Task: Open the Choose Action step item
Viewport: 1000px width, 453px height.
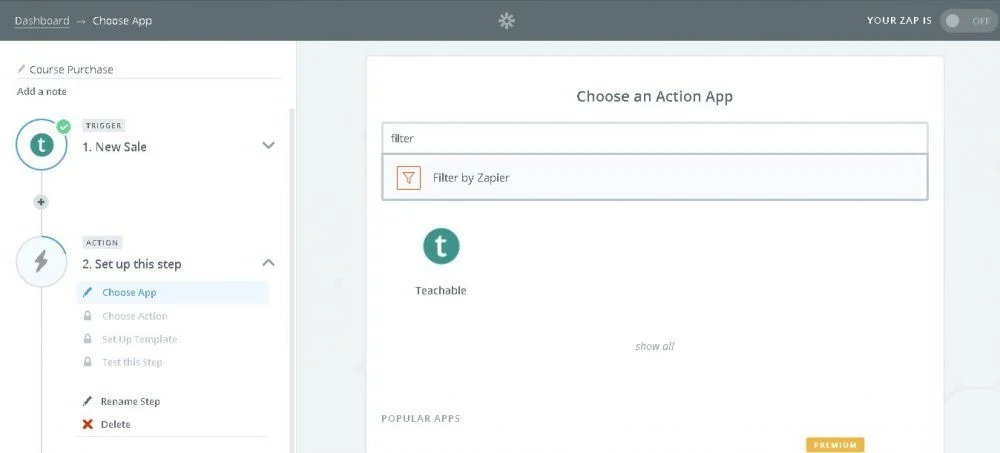Action: [x=134, y=316]
